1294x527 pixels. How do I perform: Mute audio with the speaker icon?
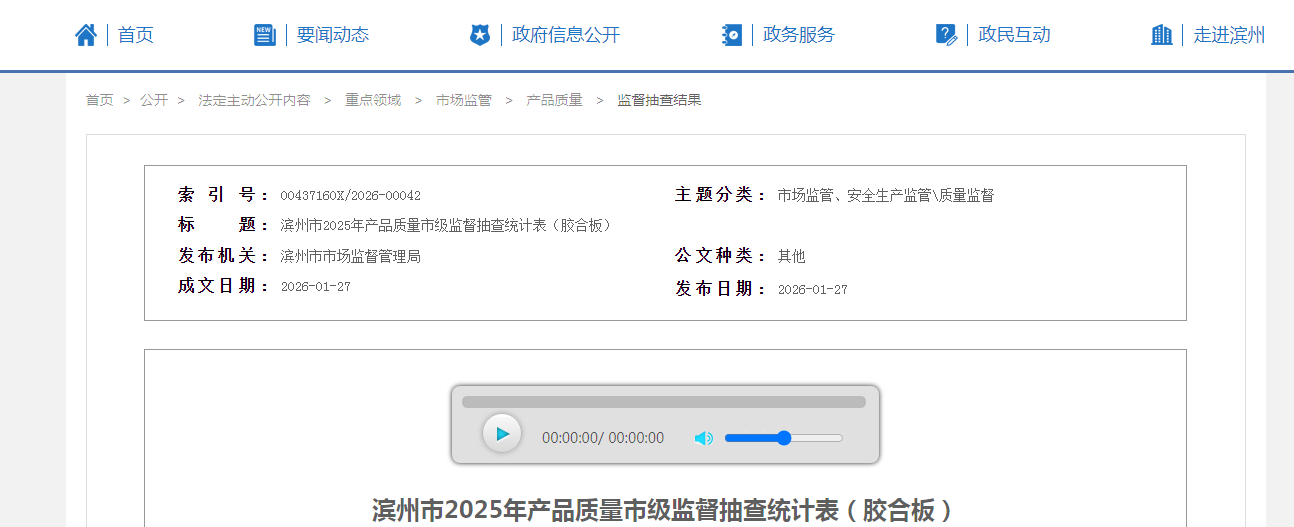click(x=704, y=438)
